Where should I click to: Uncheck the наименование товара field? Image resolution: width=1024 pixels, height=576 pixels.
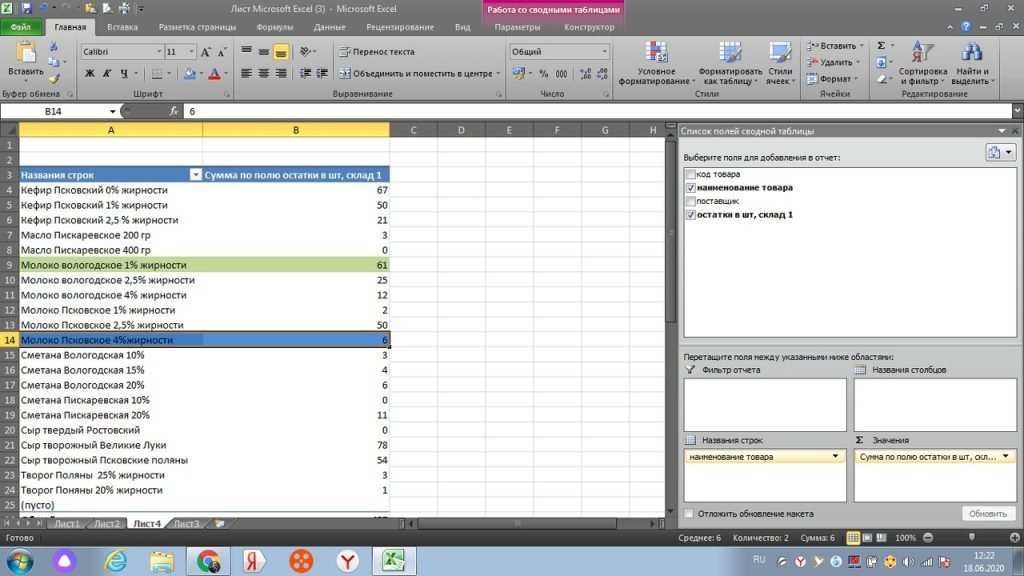pyautogui.click(x=690, y=187)
